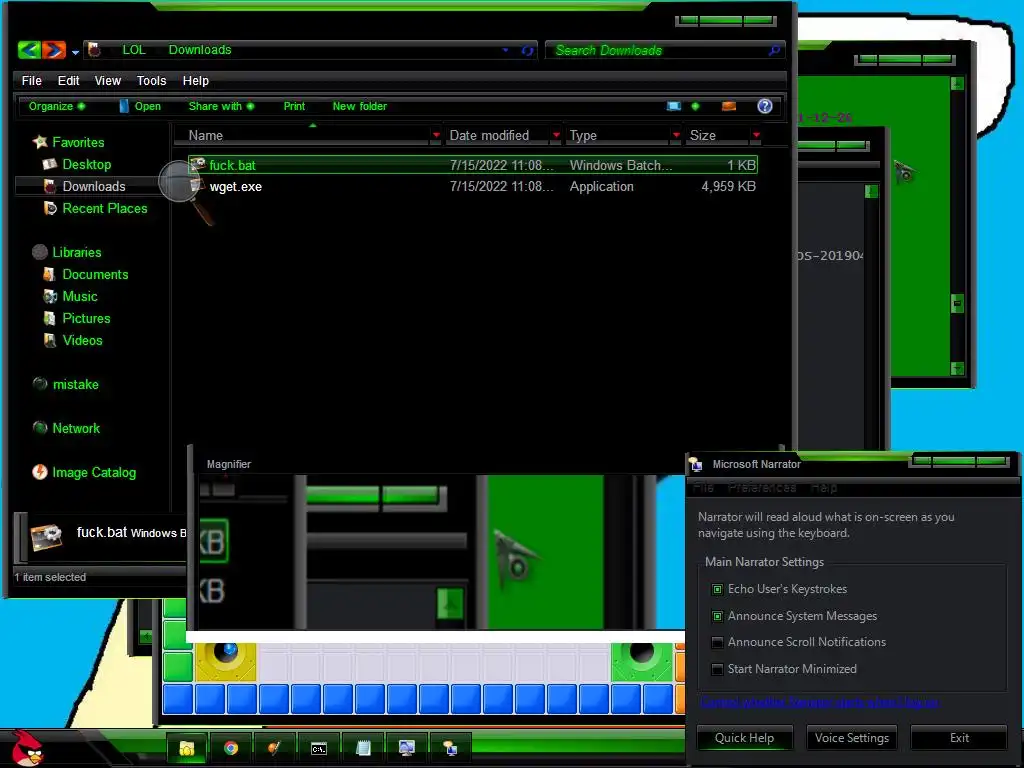Click scroll up arrow in green background window

pos(957,83)
